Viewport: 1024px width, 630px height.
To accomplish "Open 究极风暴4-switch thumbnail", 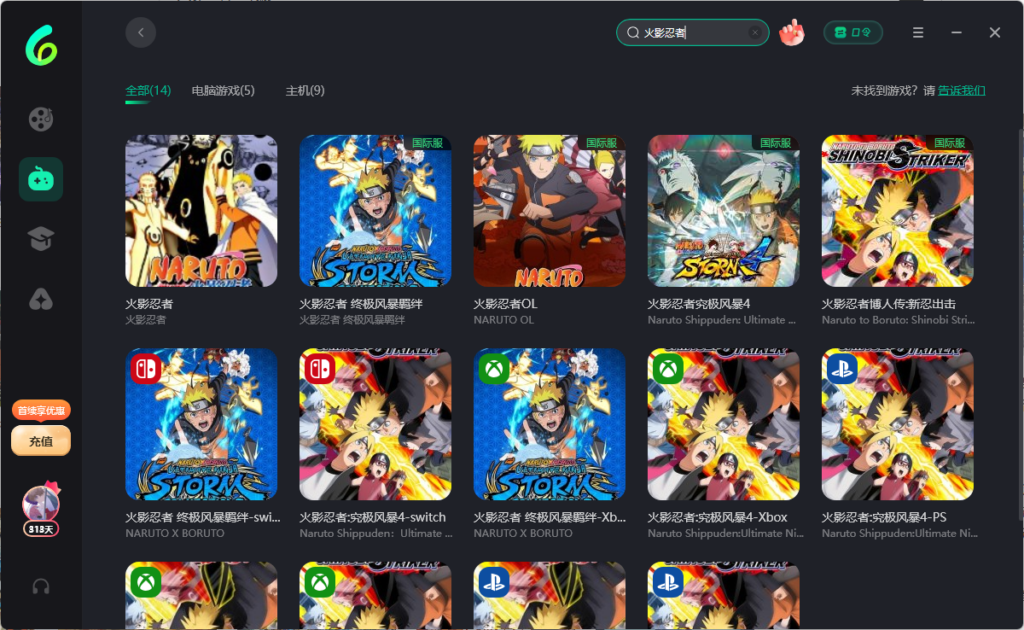I will click(375, 424).
